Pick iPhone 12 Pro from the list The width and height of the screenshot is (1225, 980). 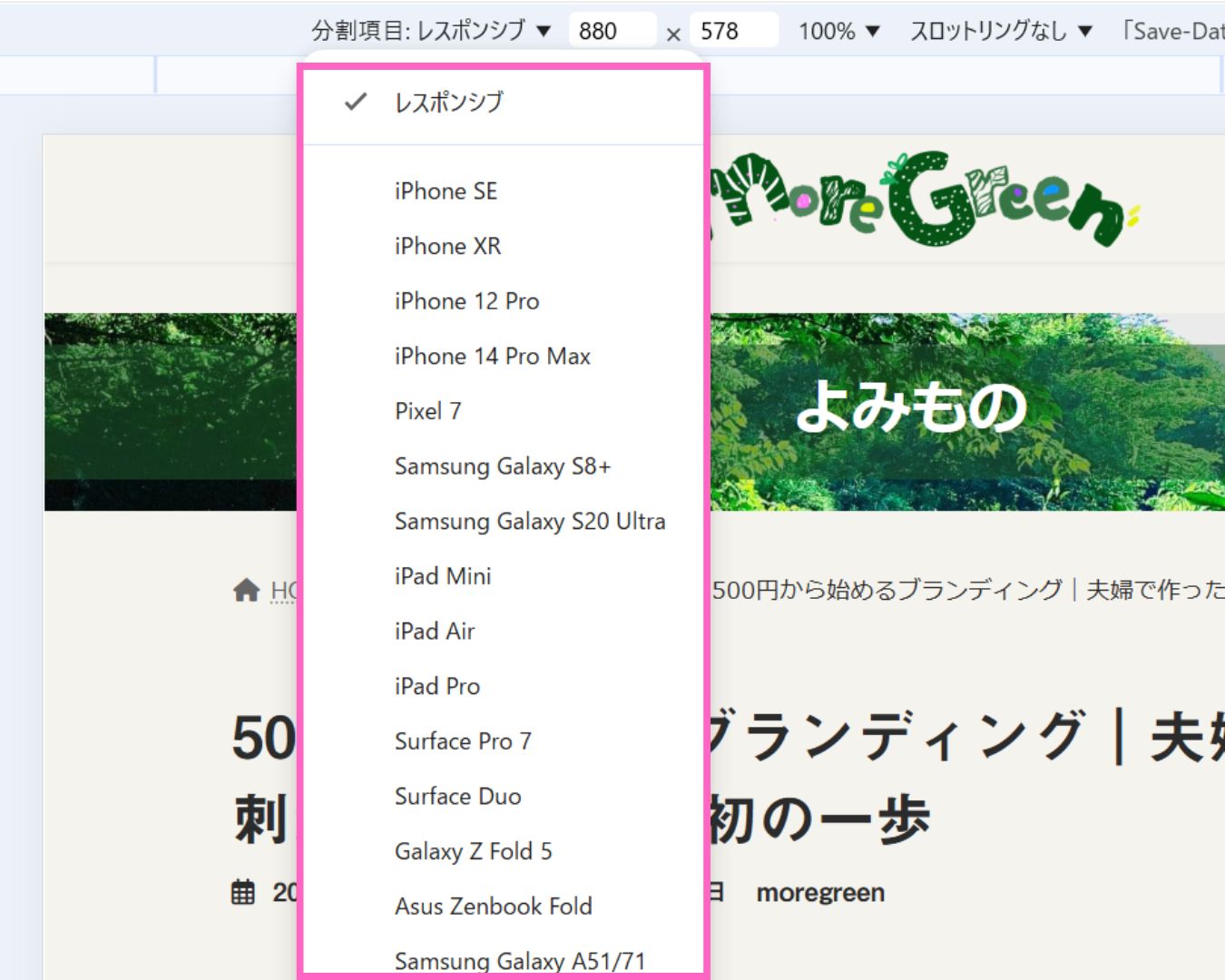pos(466,301)
